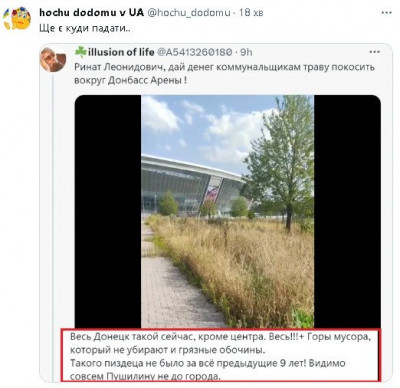
Task: Click the shamrock emoji beside illusion of life
Action: tap(81, 51)
